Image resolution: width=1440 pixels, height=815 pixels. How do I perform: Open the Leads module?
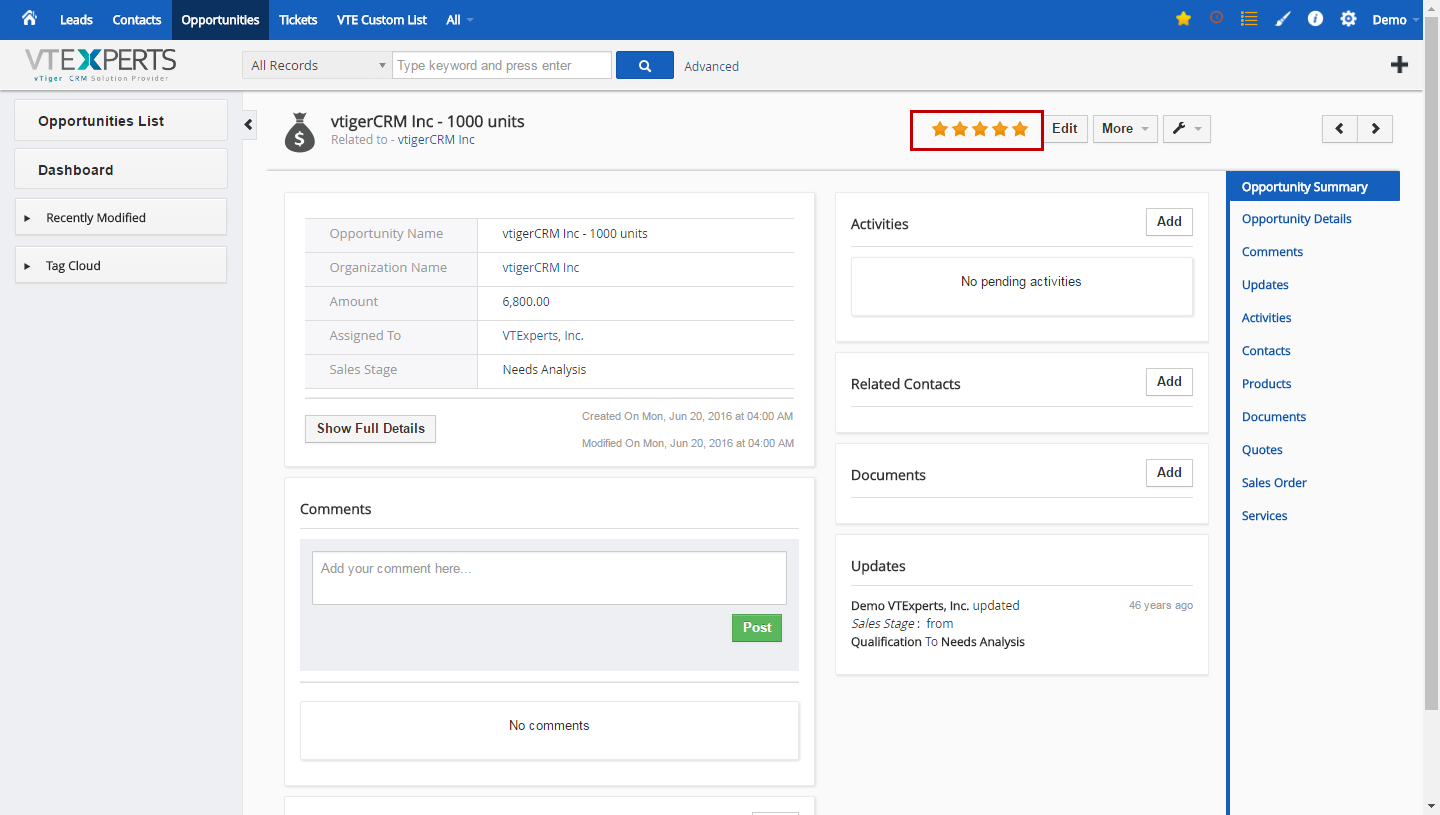(x=76, y=20)
